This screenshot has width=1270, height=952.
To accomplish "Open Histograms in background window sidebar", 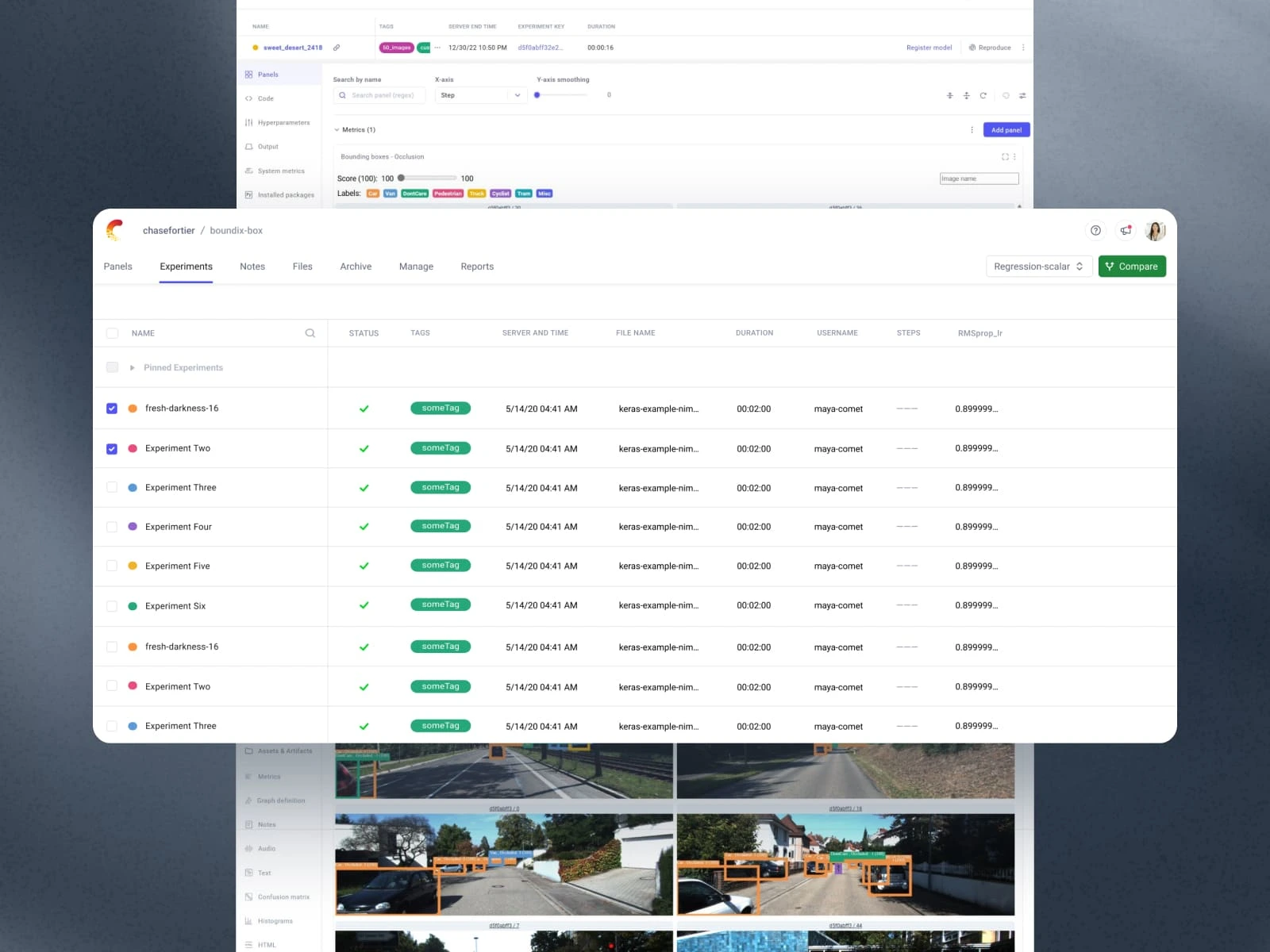I will pos(270,921).
